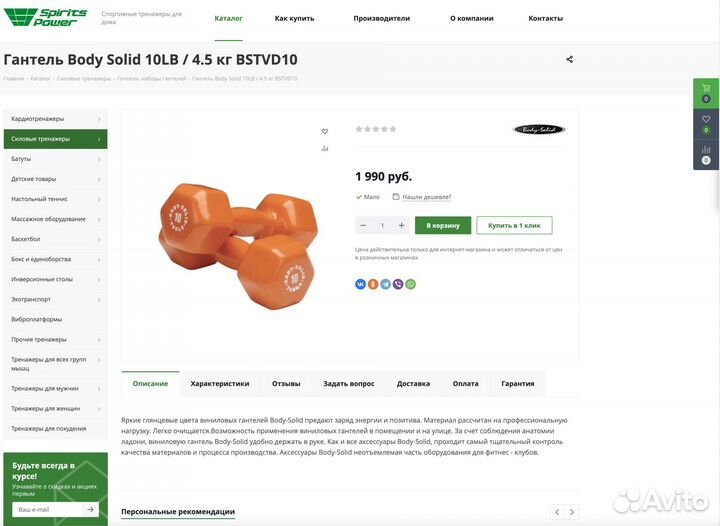
Task: Increase quantity with the plus button
Action: [401, 225]
